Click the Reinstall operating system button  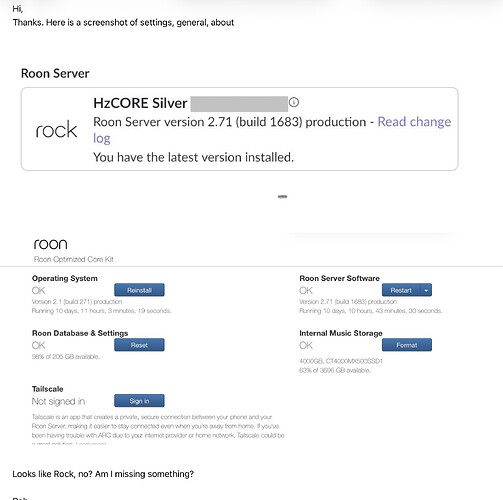pyautogui.click(x=139, y=290)
